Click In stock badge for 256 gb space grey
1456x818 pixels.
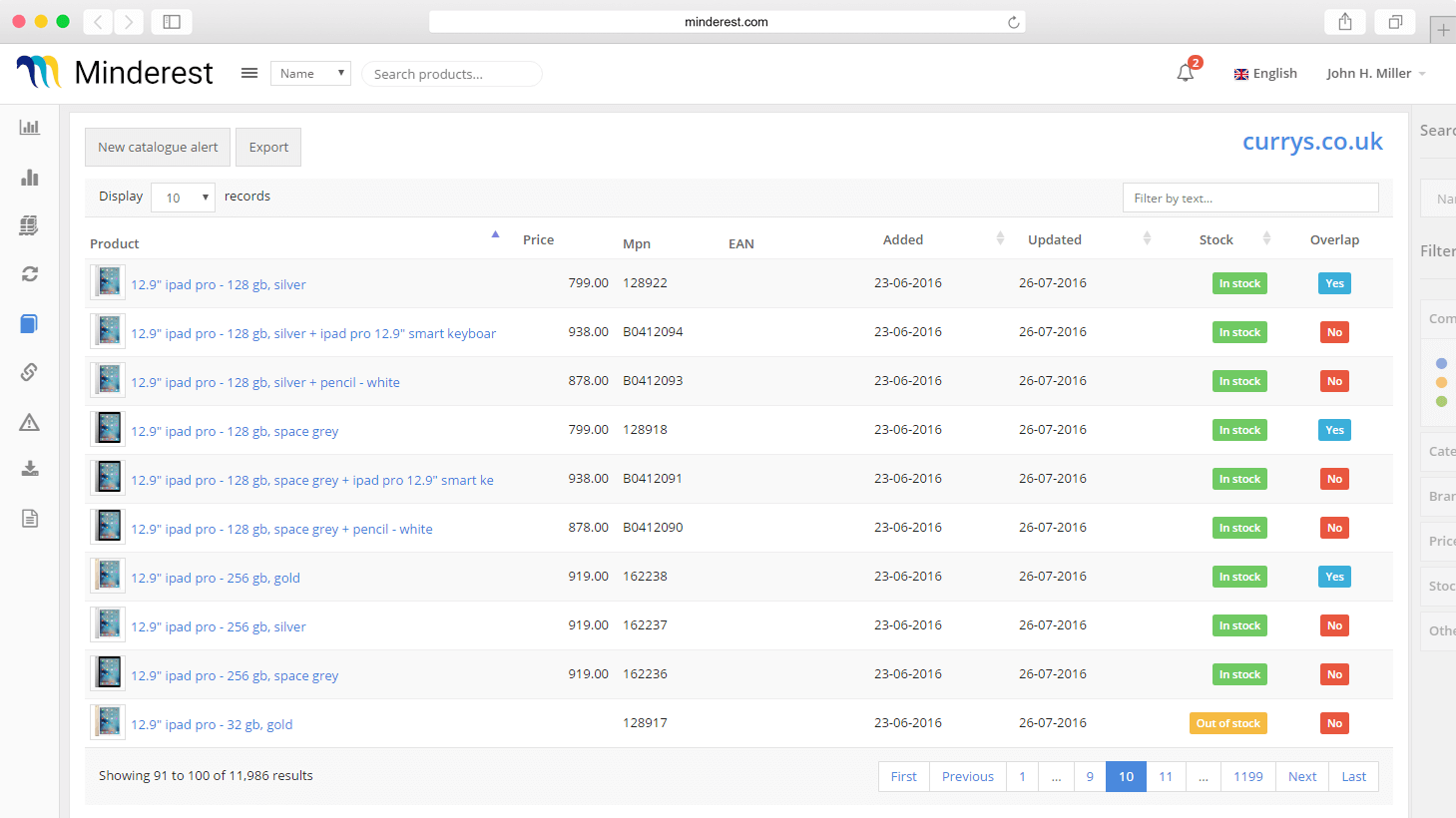click(1239, 674)
